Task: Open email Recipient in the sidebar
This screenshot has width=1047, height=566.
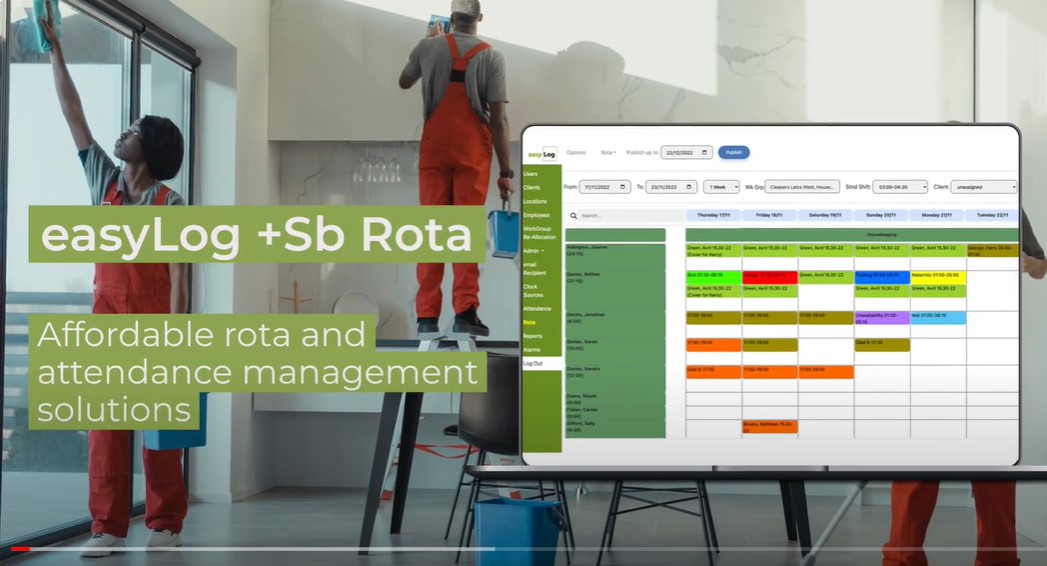Action: pyautogui.click(x=535, y=268)
